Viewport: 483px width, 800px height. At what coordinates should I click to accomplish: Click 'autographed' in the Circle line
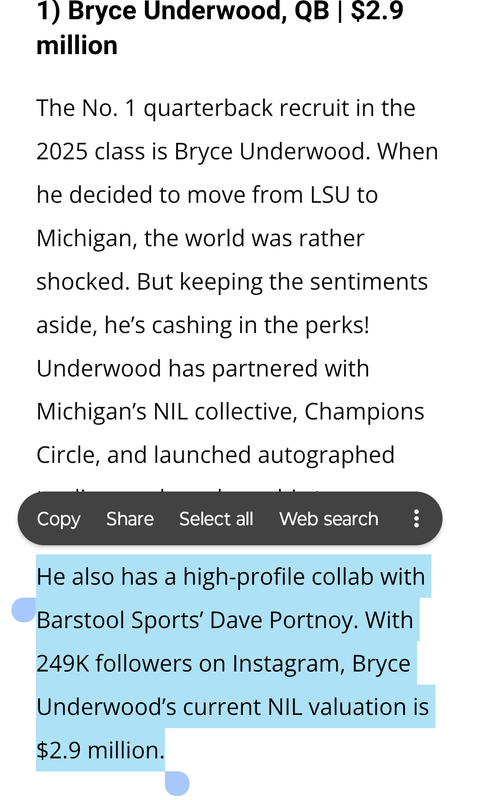(326, 456)
